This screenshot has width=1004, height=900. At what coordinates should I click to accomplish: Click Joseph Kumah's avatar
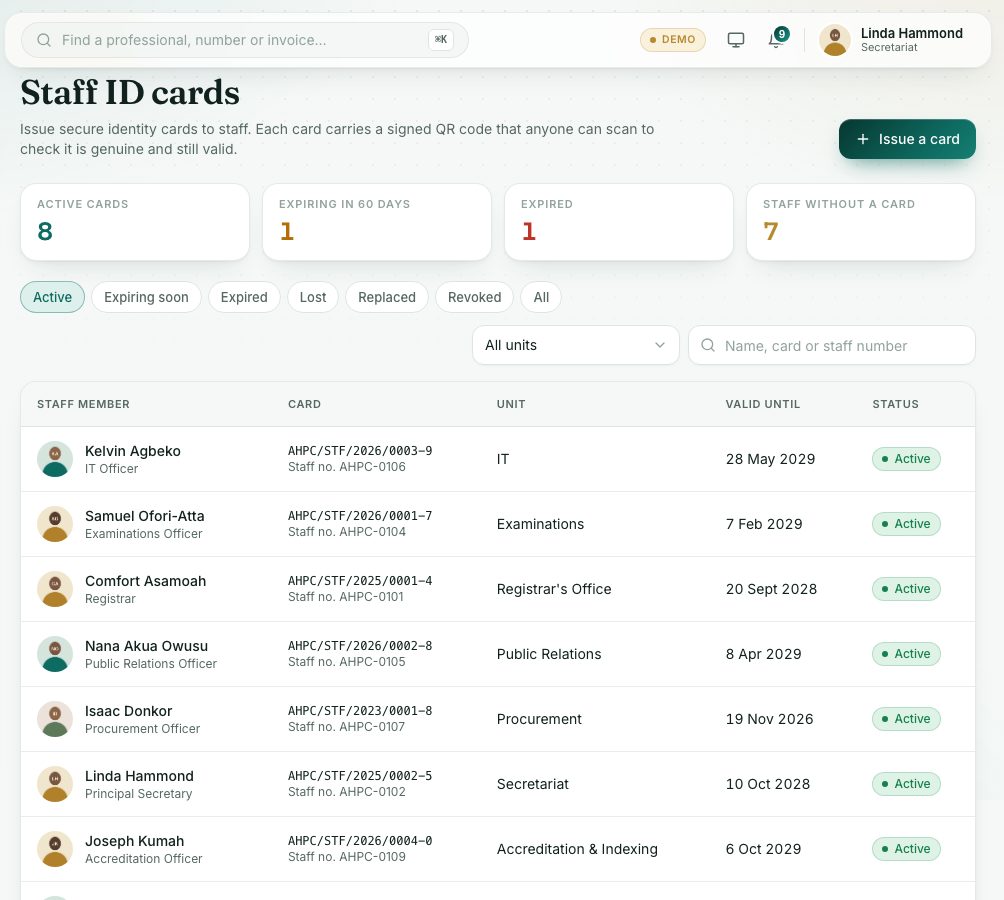click(x=55, y=849)
